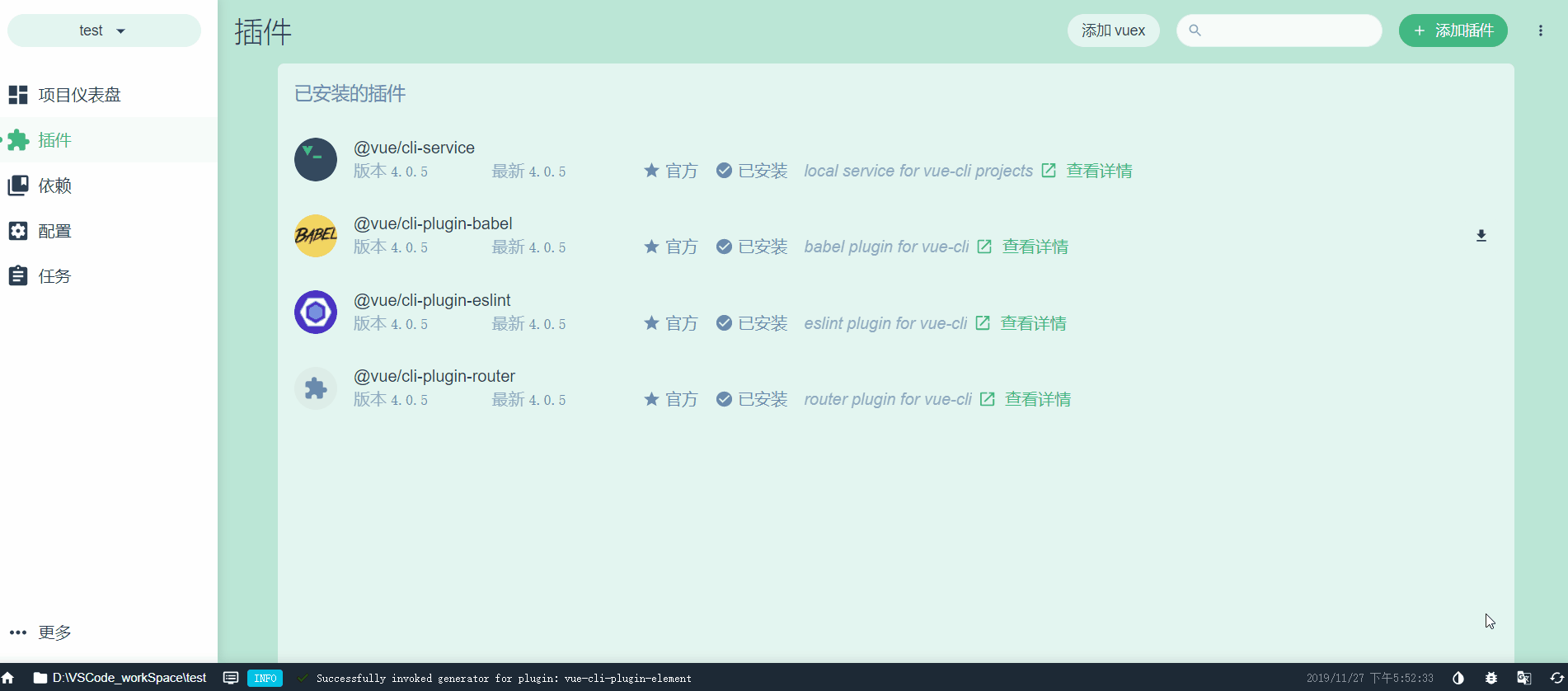Click the 已安装的插件 heading
The image size is (1568, 691).
(x=350, y=94)
